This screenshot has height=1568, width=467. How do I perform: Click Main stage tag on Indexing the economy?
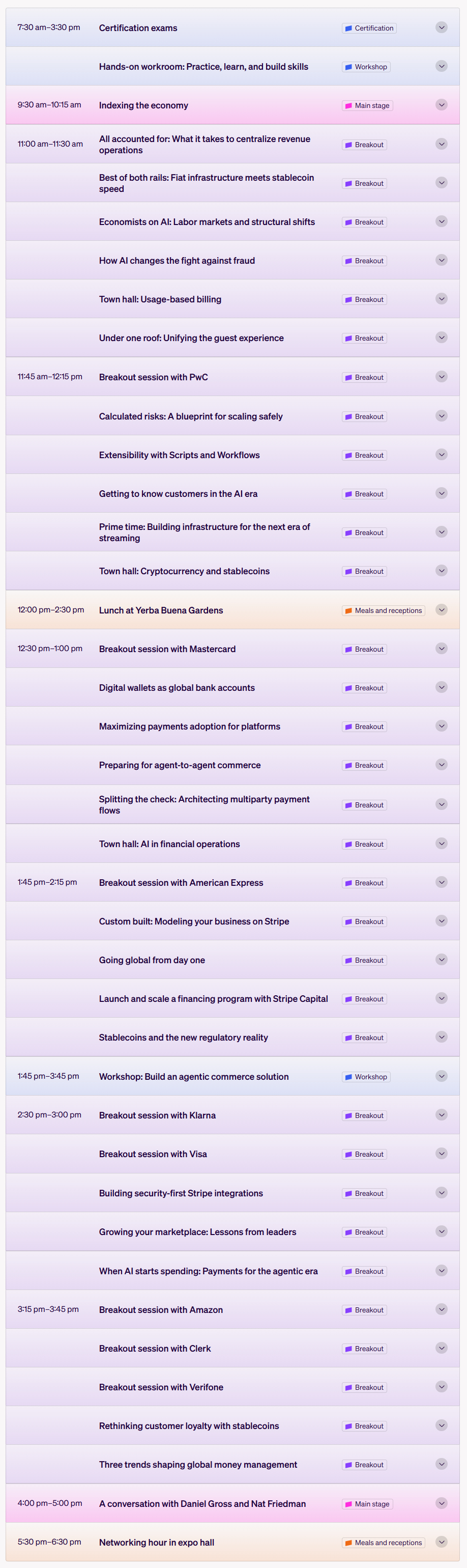pyautogui.click(x=367, y=105)
